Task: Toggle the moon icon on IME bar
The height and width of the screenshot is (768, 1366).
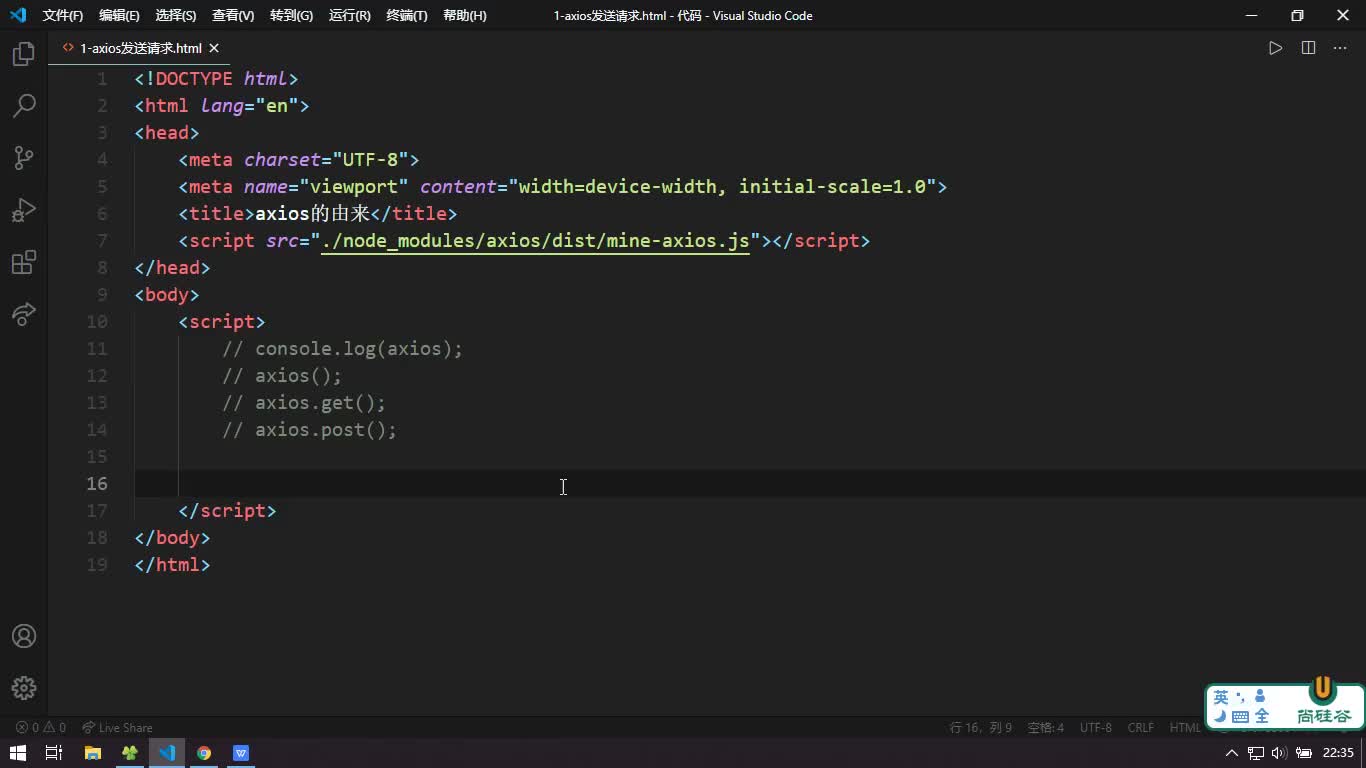Action: [1220, 716]
